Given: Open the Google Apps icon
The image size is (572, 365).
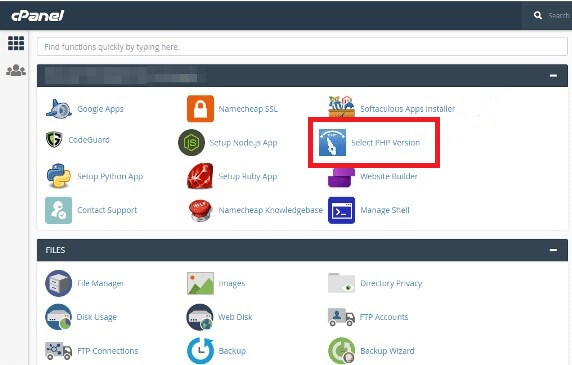Looking at the screenshot, I should 59,109.
